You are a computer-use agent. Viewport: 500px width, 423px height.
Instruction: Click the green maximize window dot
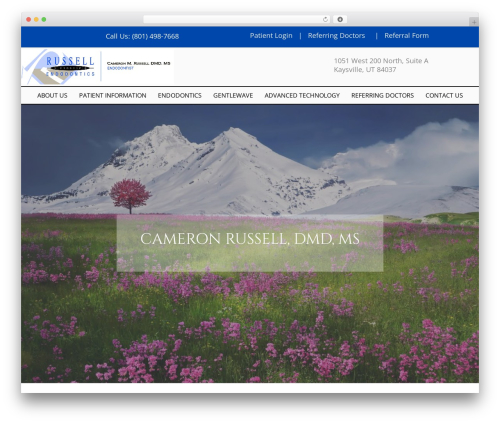tap(44, 20)
